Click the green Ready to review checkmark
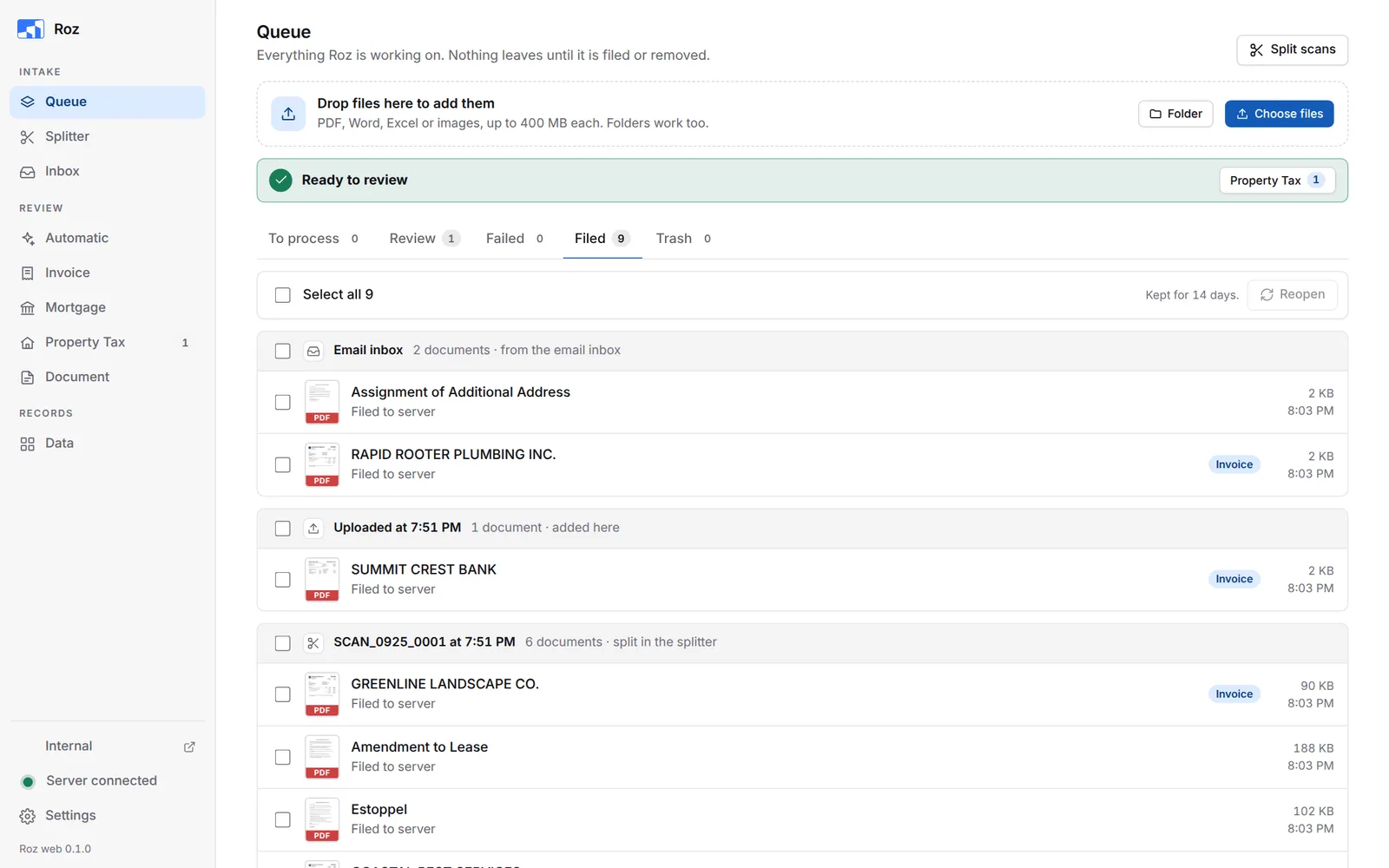Screen dimensions: 1389x868 click(x=280, y=180)
